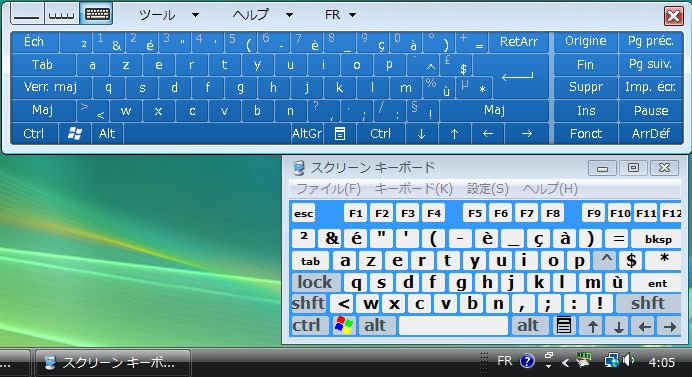Switch to the writing pad mode icon
The width and height of the screenshot is (692, 377).
click(x=27, y=14)
